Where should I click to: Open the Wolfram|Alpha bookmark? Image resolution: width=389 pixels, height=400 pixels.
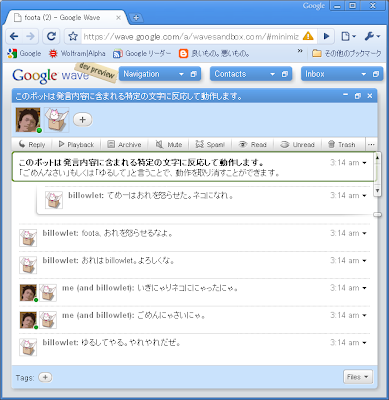click(x=77, y=53)
